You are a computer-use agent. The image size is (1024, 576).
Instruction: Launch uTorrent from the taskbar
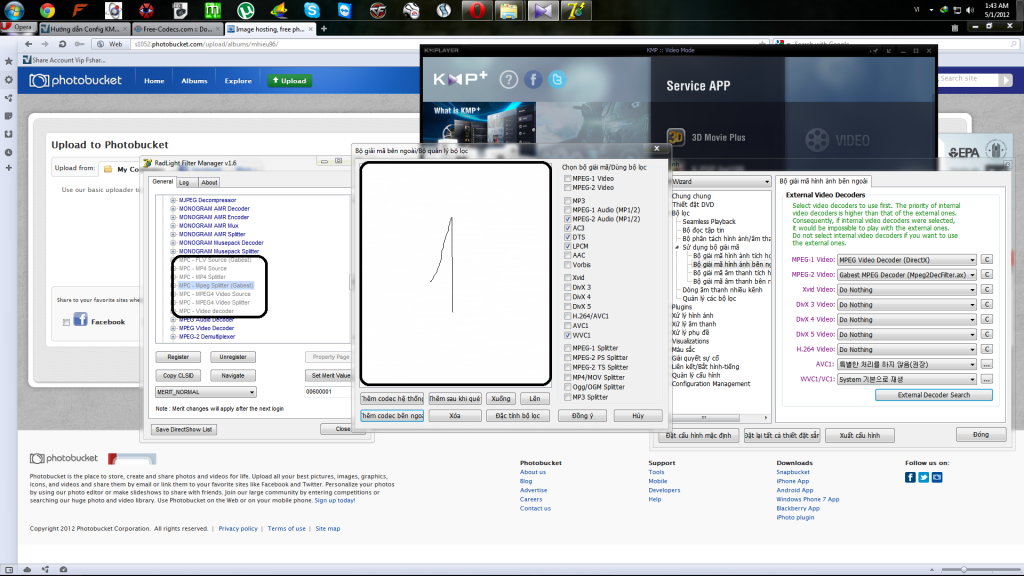pyautogui.click(x=245, y=10)
